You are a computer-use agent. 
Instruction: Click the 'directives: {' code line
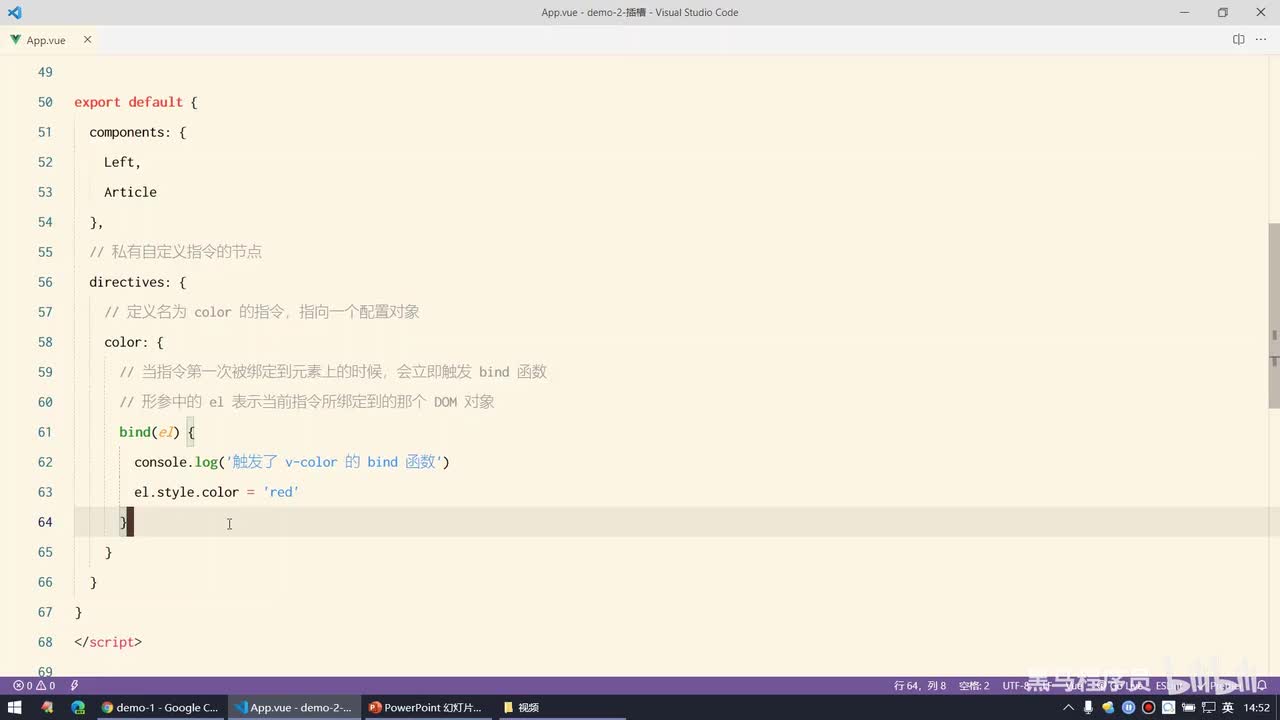[138, 282]
